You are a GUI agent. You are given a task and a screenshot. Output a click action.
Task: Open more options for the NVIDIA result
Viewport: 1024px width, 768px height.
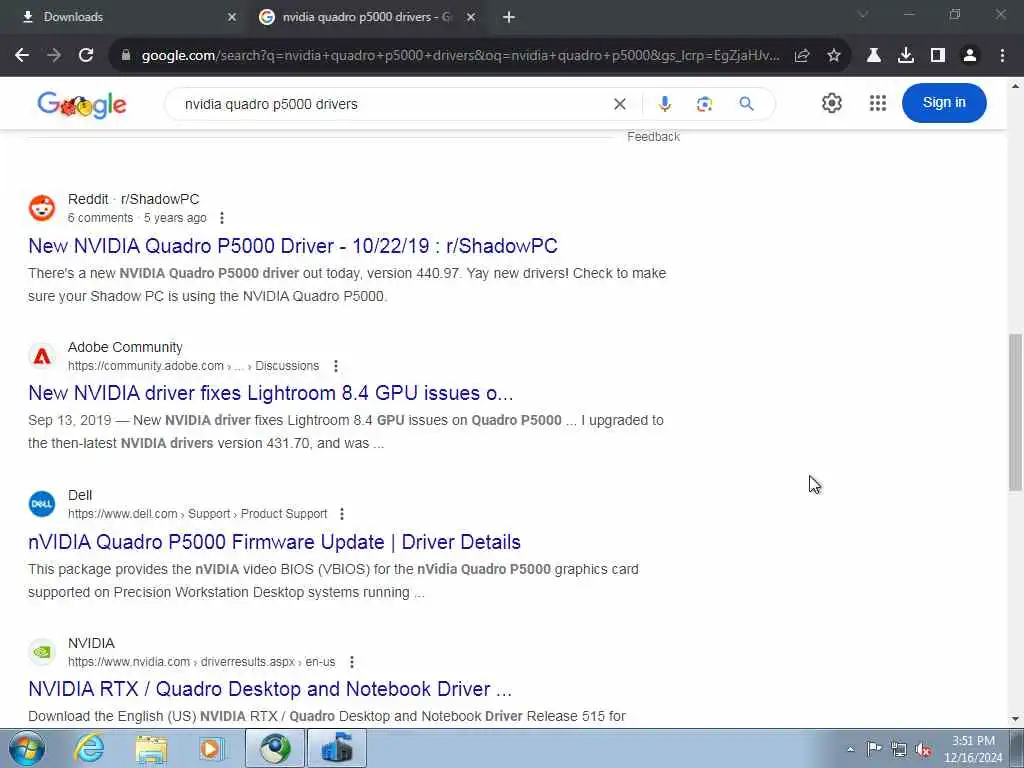[x=352, y=662]
